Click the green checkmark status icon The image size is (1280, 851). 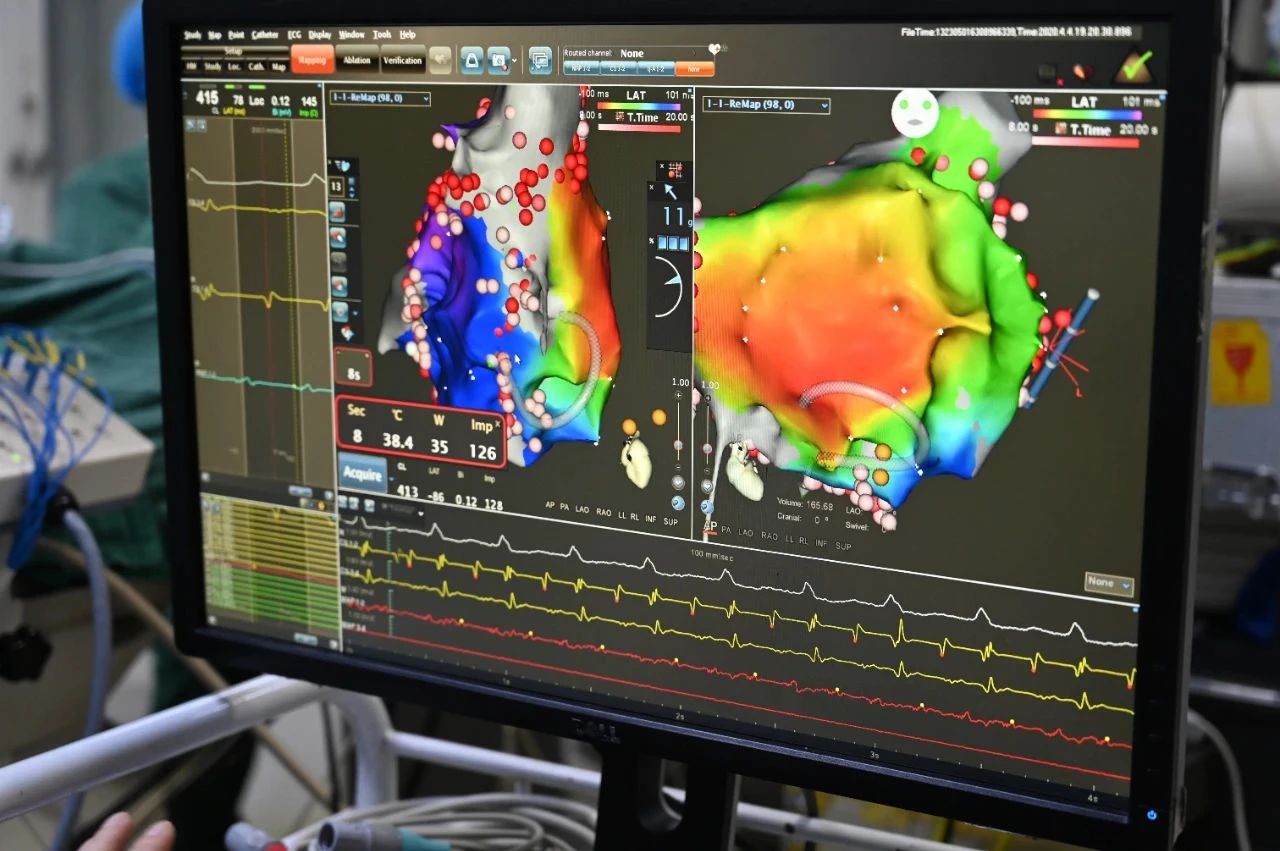pyautogui.click(x=1134, y=68)
